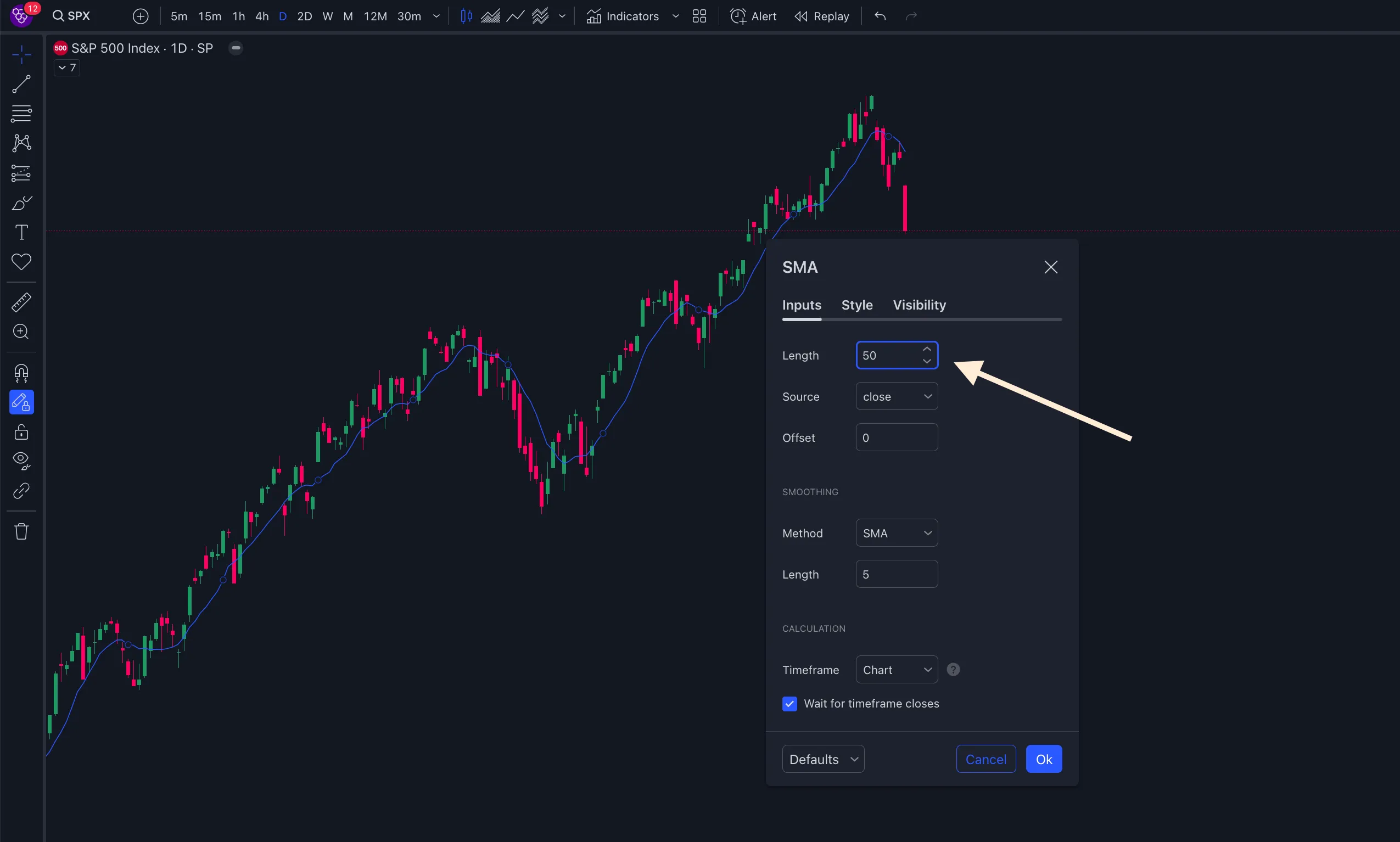This screenshot has width=1400, height=842.
Task: Select the trend line drawing tool
Action: pos(21,84)
